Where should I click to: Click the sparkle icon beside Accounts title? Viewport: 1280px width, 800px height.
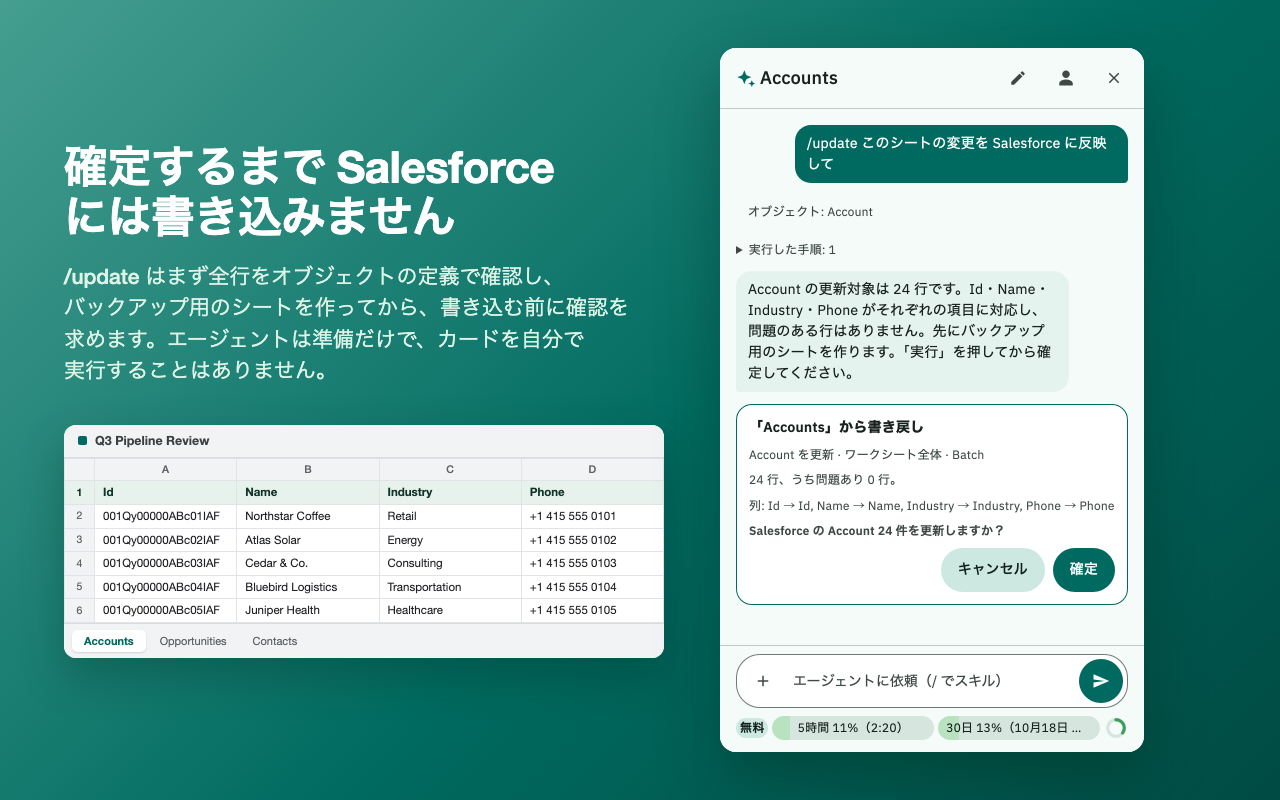pos(746,78)
